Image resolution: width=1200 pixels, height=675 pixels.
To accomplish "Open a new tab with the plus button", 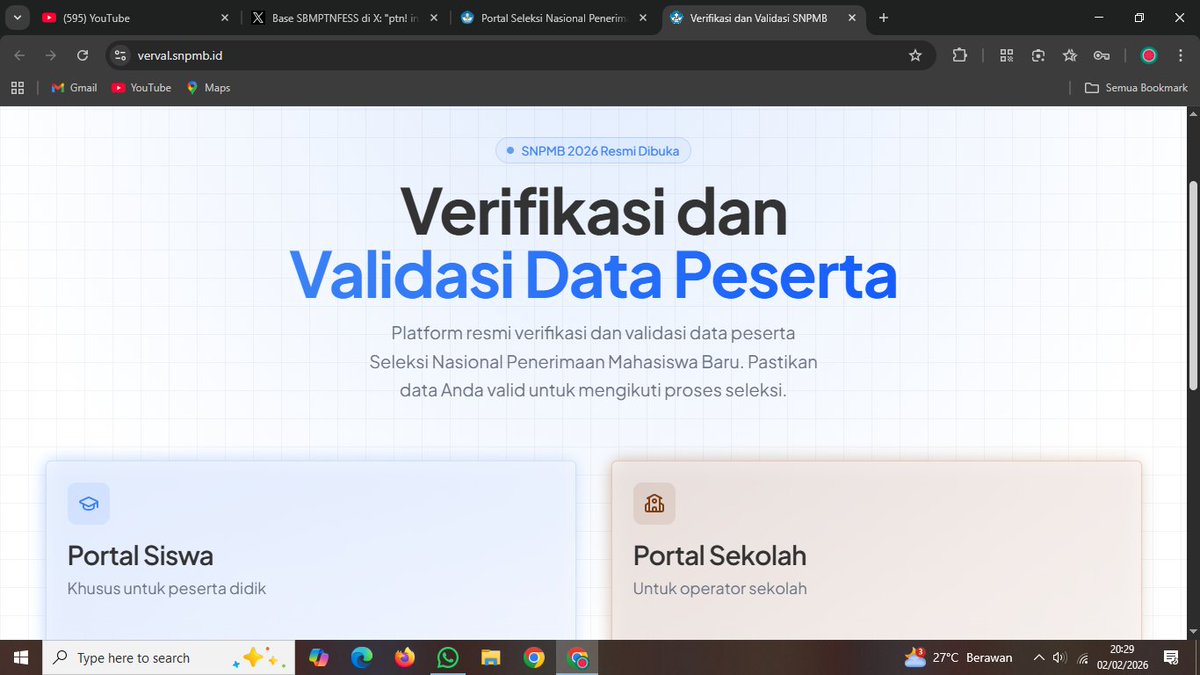I will pos(883,17).
